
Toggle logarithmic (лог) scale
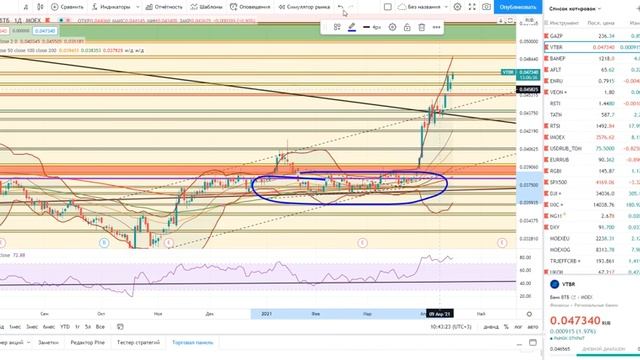[518, 327]
